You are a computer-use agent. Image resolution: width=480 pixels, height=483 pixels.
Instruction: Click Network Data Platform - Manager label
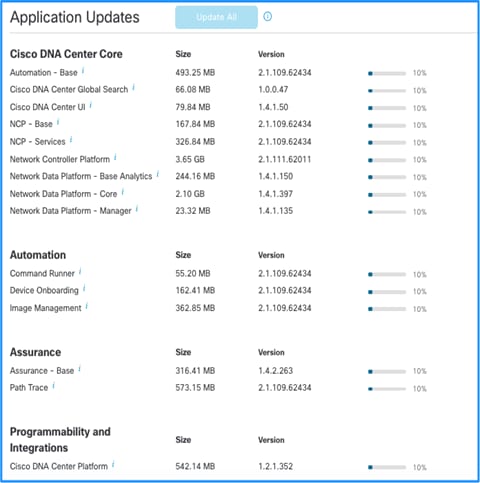(71, 211)
